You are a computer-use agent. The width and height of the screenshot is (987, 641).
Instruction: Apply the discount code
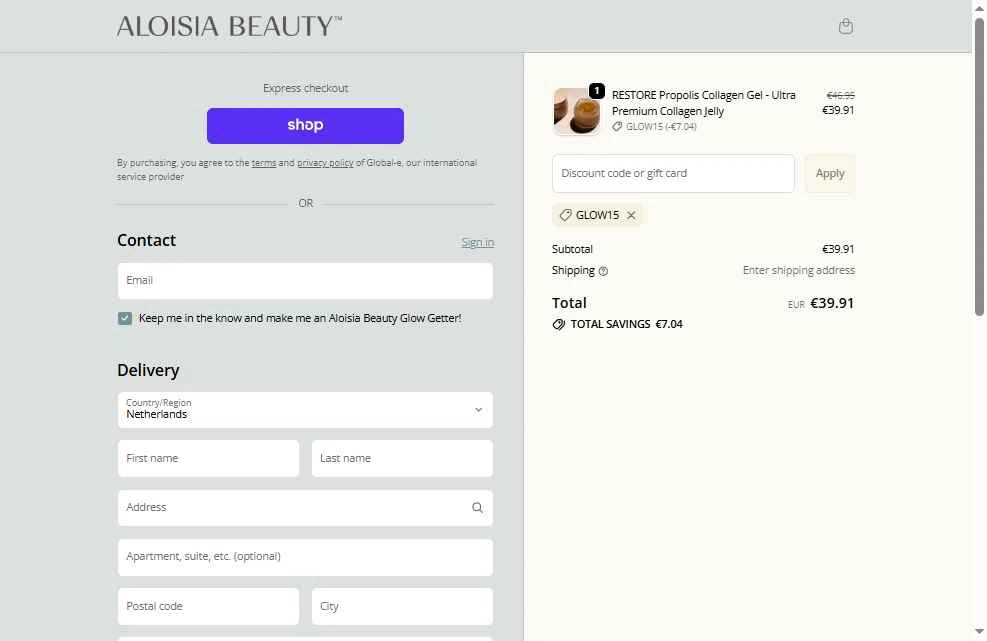pyautogui.click(x=830, y=173)
